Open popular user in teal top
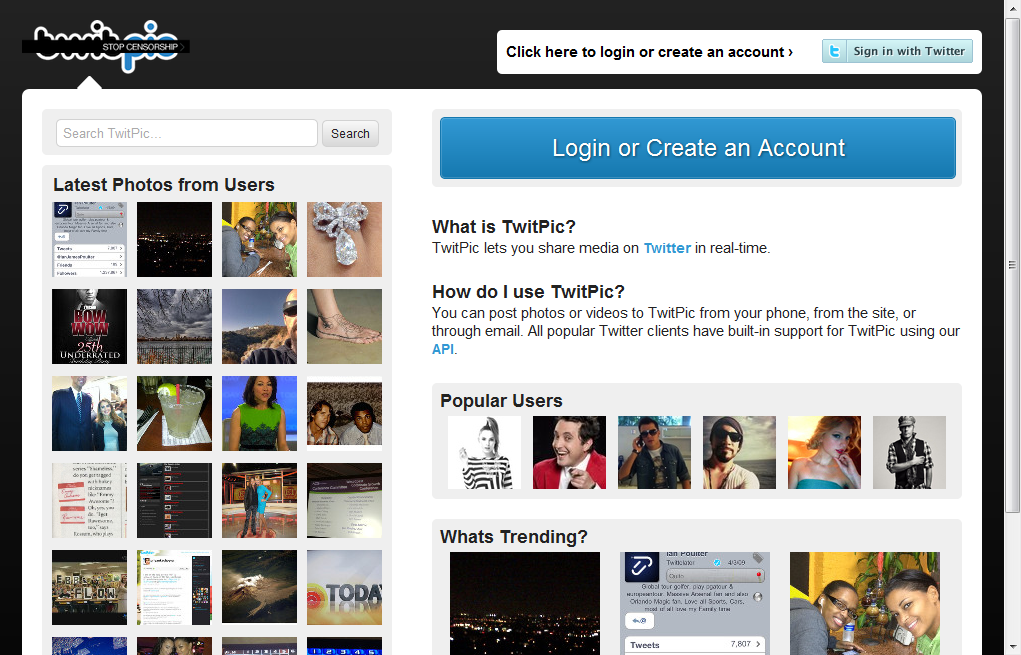Viewport: 1021px width, 655px height. pyautogui.click(x=824, y=453)
